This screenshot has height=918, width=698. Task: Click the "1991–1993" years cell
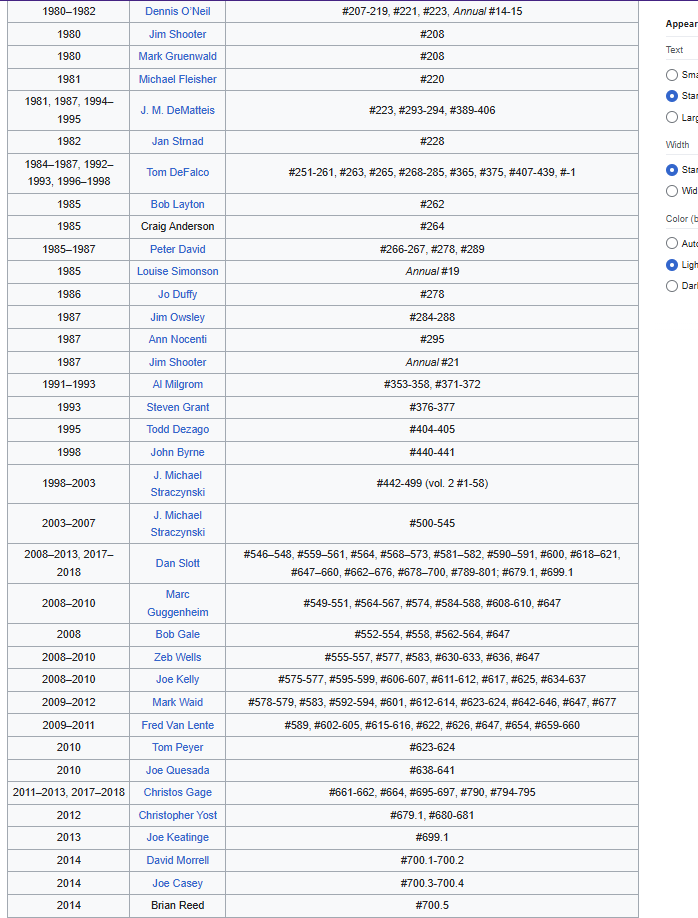(x=69, y=384)
